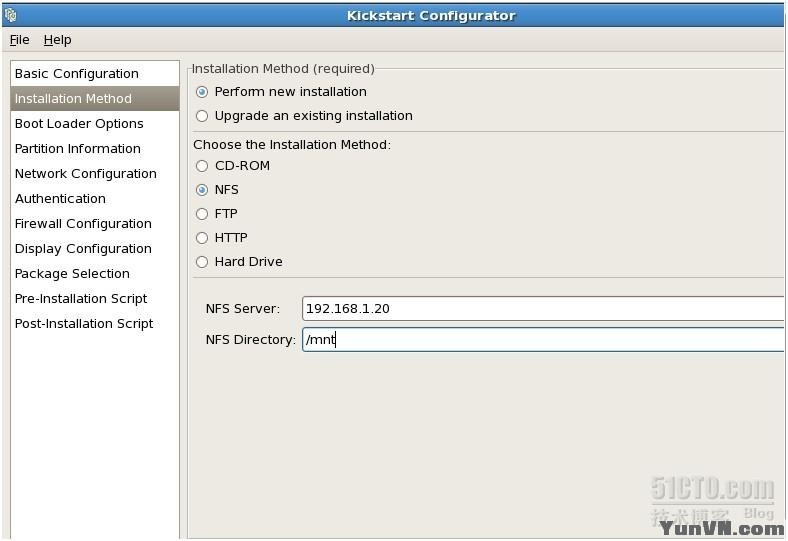Click the Kickstart Configurator title bar icon
The image size is (788, 541).
(11, 15)
